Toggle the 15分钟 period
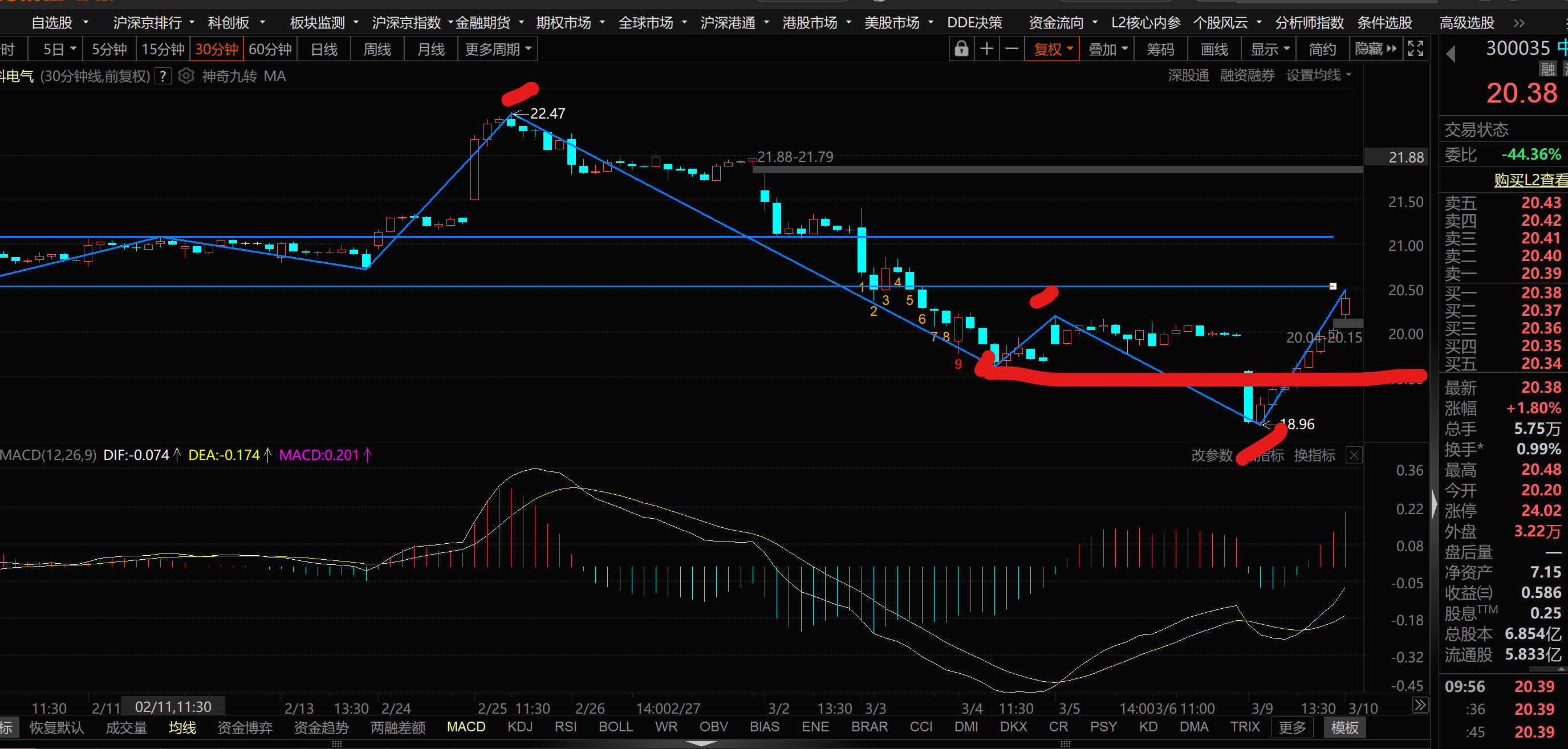Image resolution: width=1568 pixels, height=749 pixels. click(x=163, y=48)
